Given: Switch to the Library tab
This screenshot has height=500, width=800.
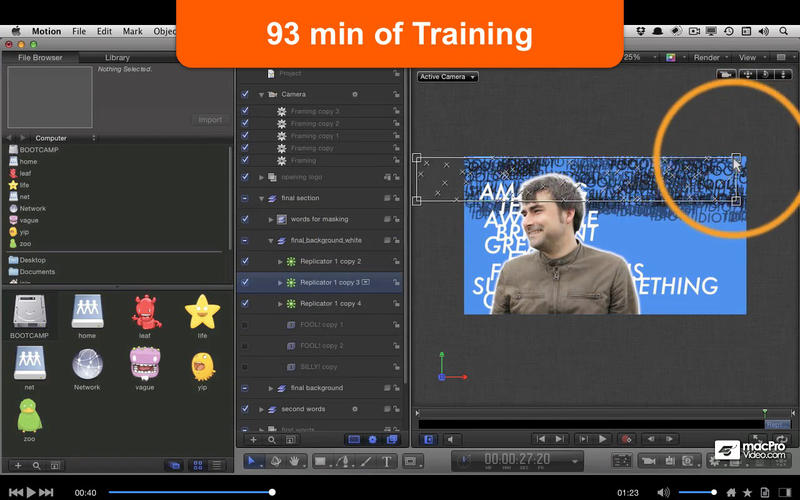Looking at the screenshot, I should tap(117, 57).
